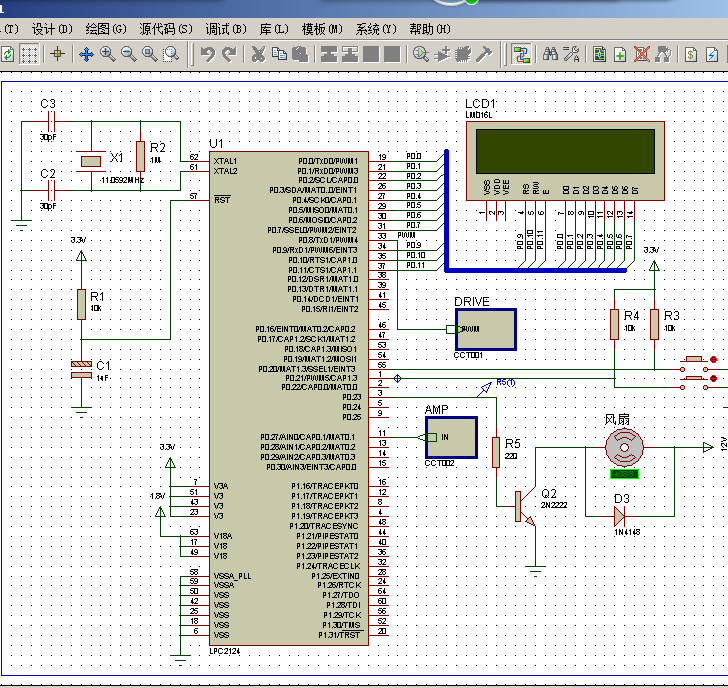The image size is (728, 688).
Task: Select the DRIVE sub-circuit block
Action: pyautogui.click(x=486, y=330)
